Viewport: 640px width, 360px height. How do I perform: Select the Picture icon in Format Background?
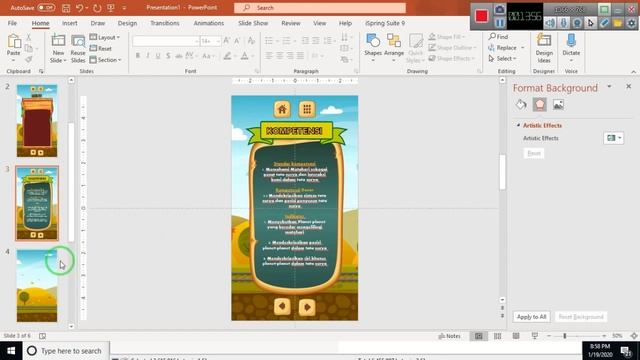click(x=558, y=105)
